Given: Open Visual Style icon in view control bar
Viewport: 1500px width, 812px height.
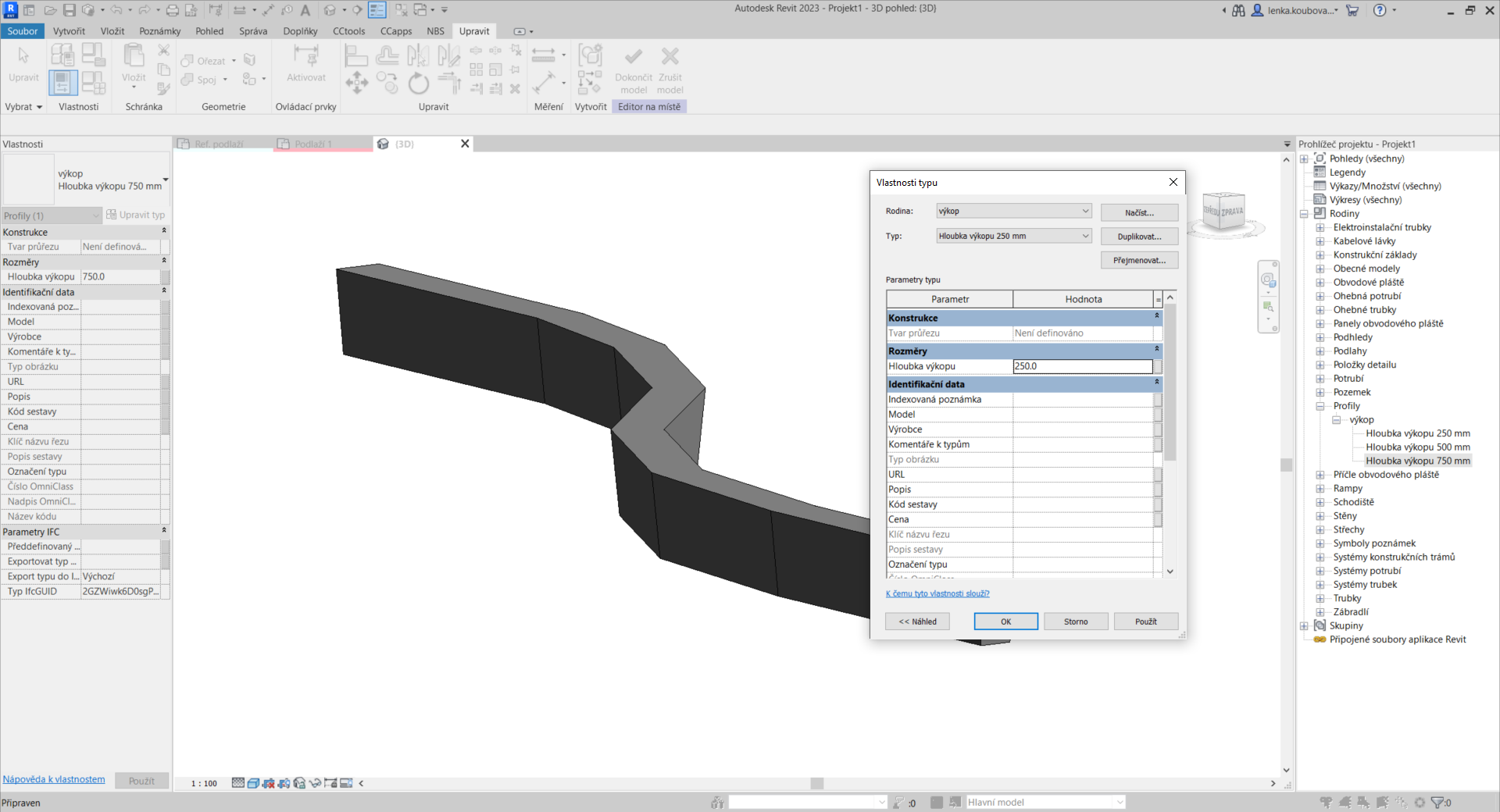Looking at the screenshot, I should [253, 783].
